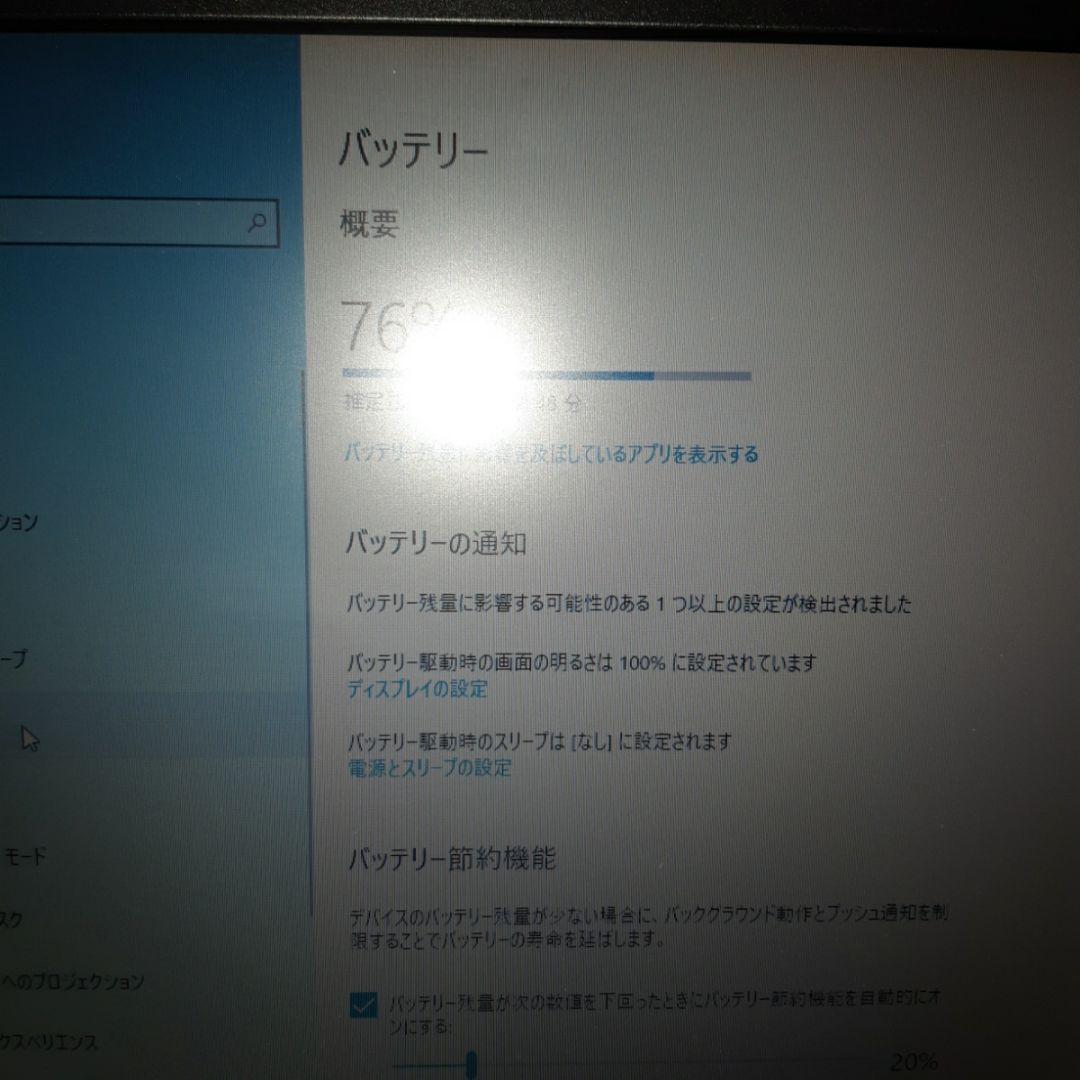1080x1080 pixels.
Task: Open ディスプレイの設定 from the brightness notice
Action: pos(414,689)
